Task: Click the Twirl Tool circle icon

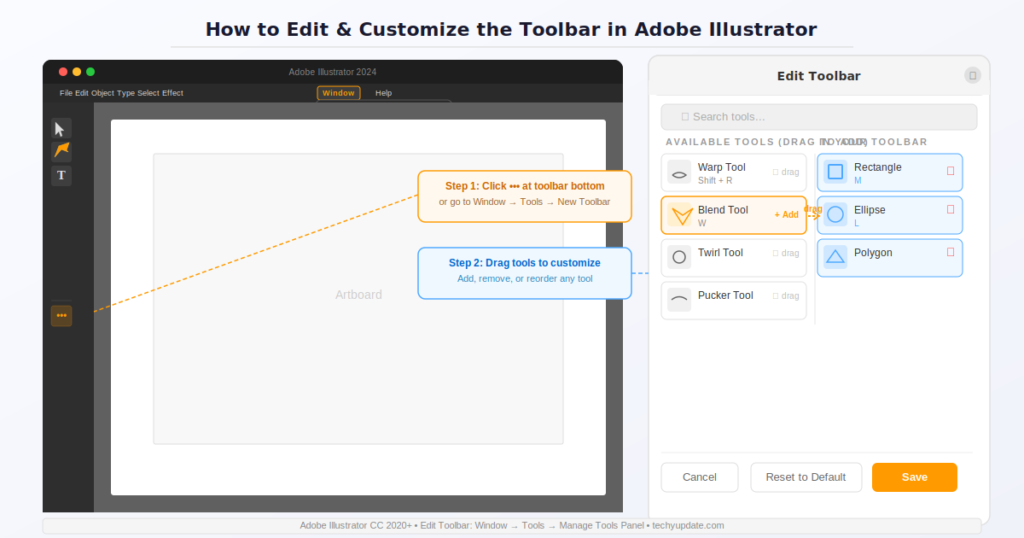Action: [679, 257]
